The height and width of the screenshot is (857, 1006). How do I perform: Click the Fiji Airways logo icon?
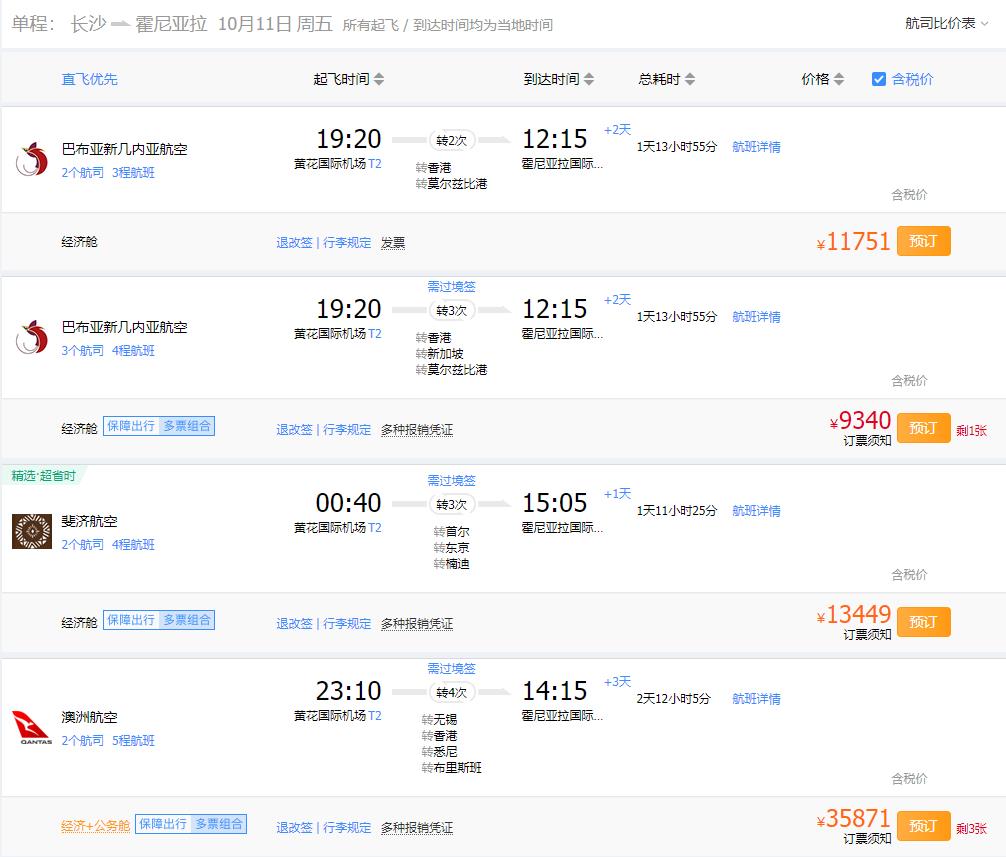(x=32, y=531)
